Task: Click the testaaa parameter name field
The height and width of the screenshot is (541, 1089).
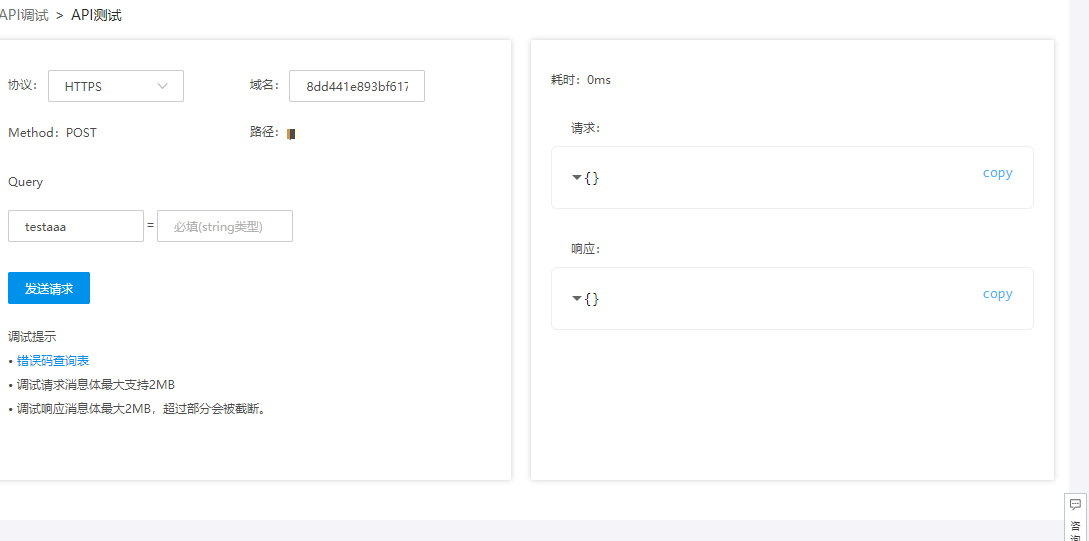Action: (x=76, y=226)
